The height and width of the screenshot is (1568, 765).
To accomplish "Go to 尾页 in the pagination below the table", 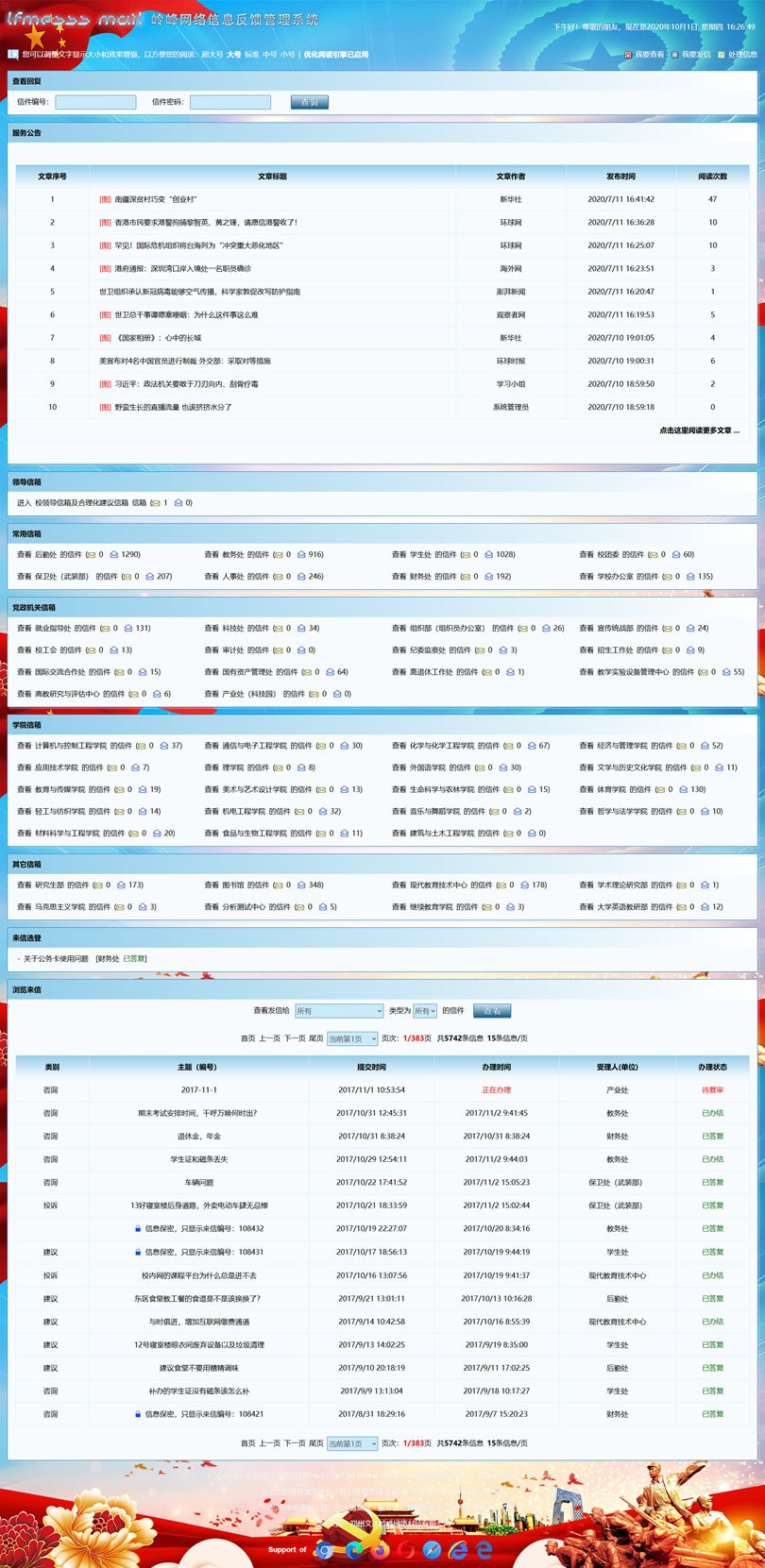I will (x=316, y=1443).
